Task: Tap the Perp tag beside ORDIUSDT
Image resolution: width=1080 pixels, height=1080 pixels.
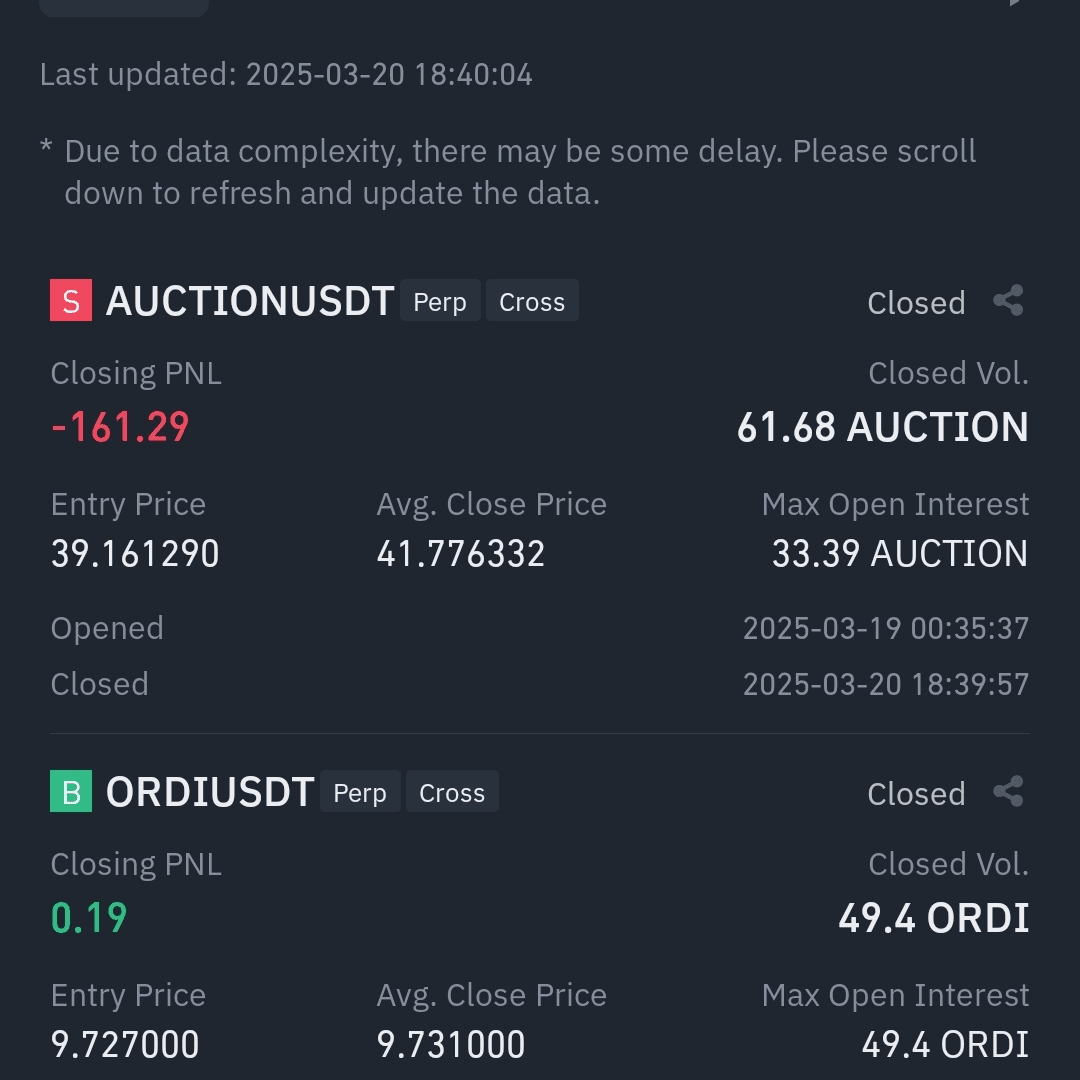Action: point(360,791)
